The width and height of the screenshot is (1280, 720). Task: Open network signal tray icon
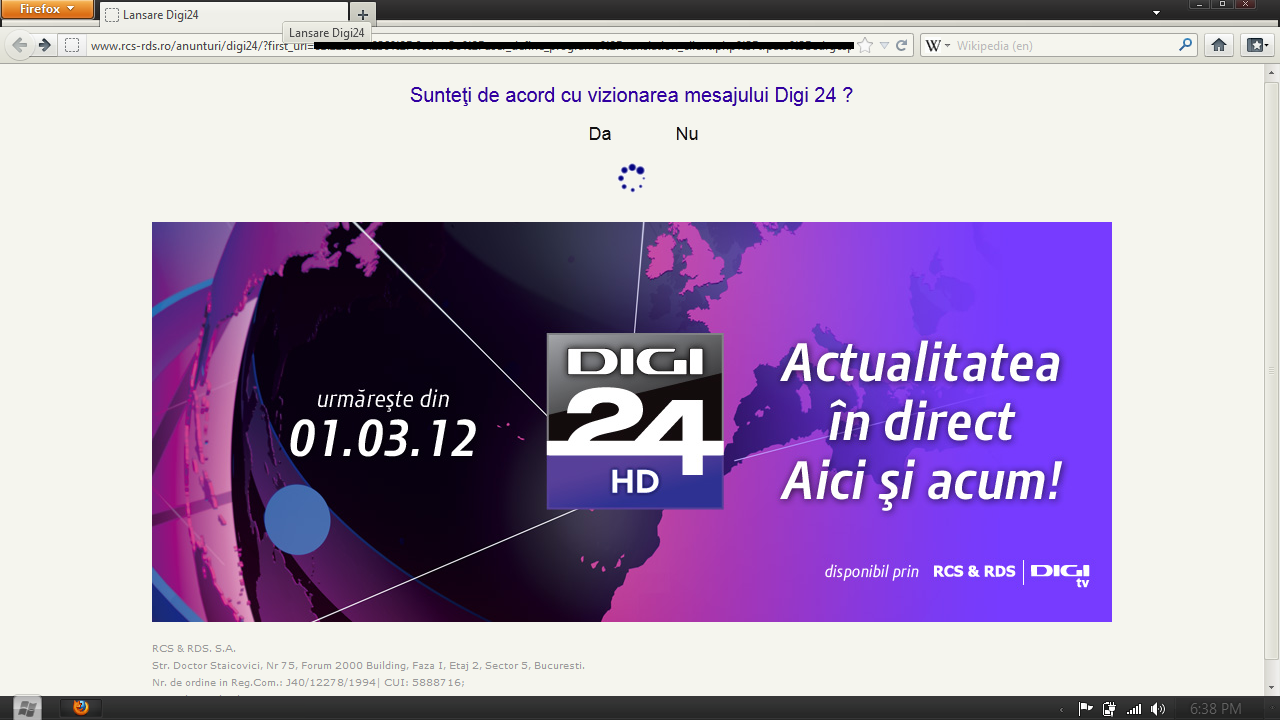pos(1134,709)
